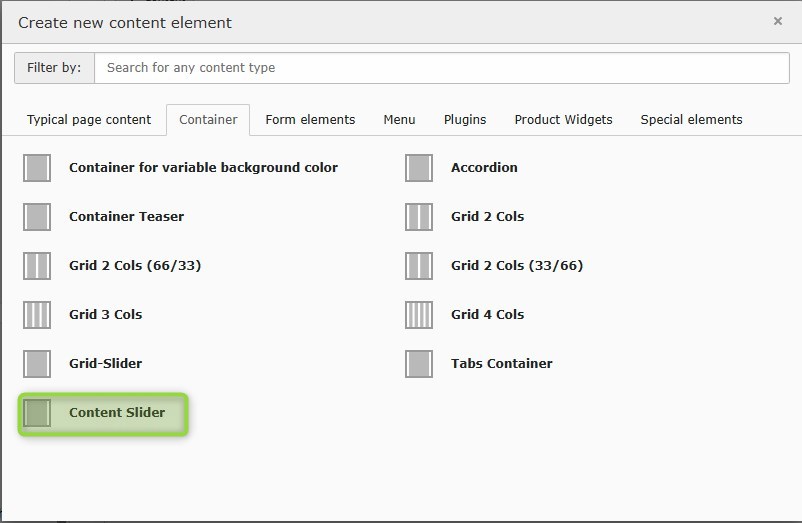Switch to the Form elements tab
The height and width of the screenshot is (523, 802).
310,120
